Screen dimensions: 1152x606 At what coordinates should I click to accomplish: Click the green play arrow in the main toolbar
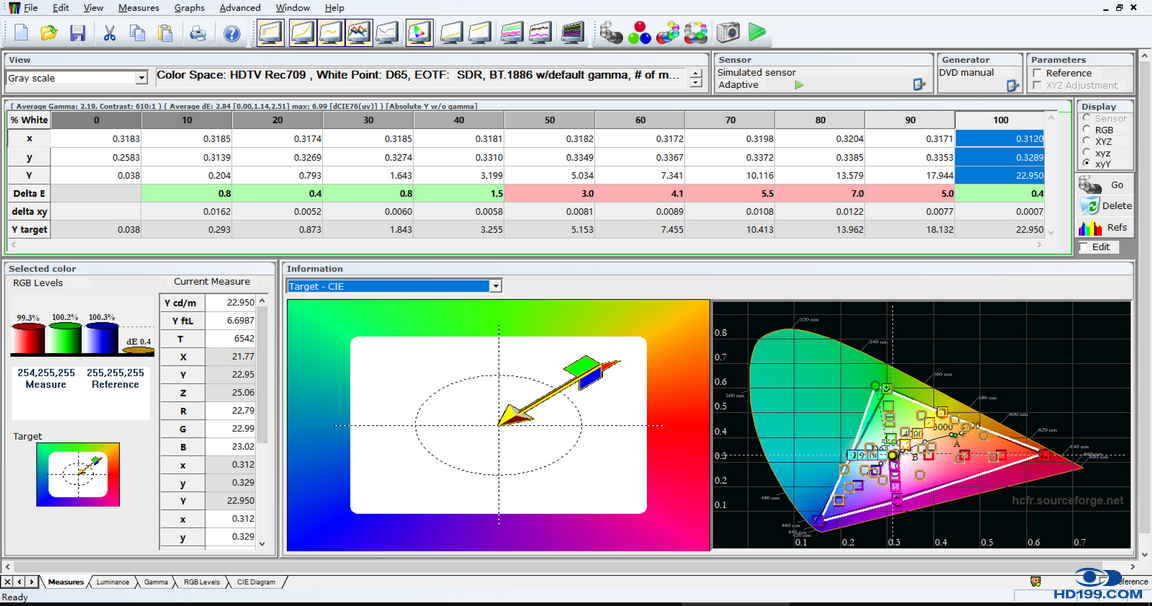click(757, 32)
